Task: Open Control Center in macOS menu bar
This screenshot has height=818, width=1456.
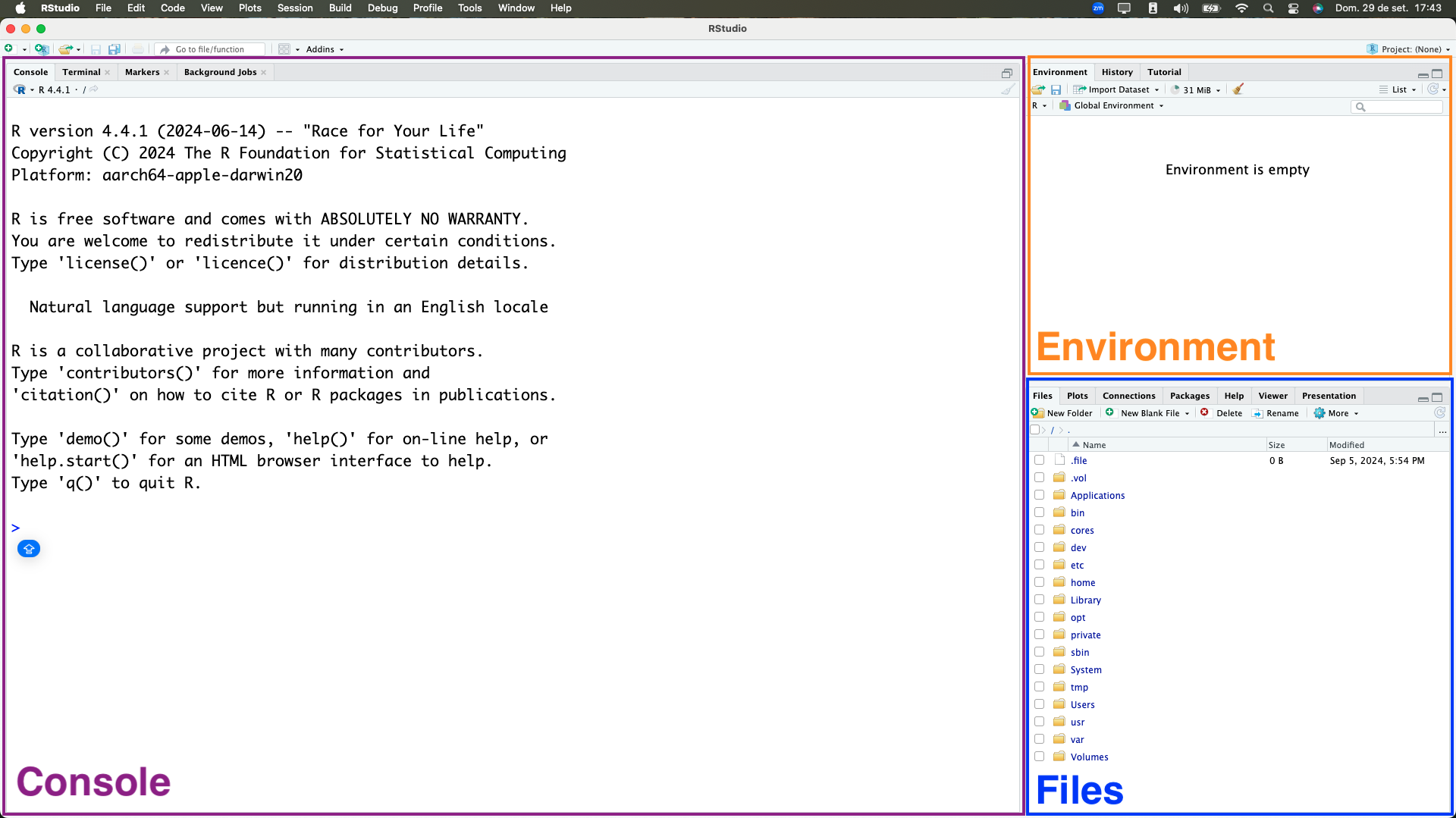Action: (1293, 8)
